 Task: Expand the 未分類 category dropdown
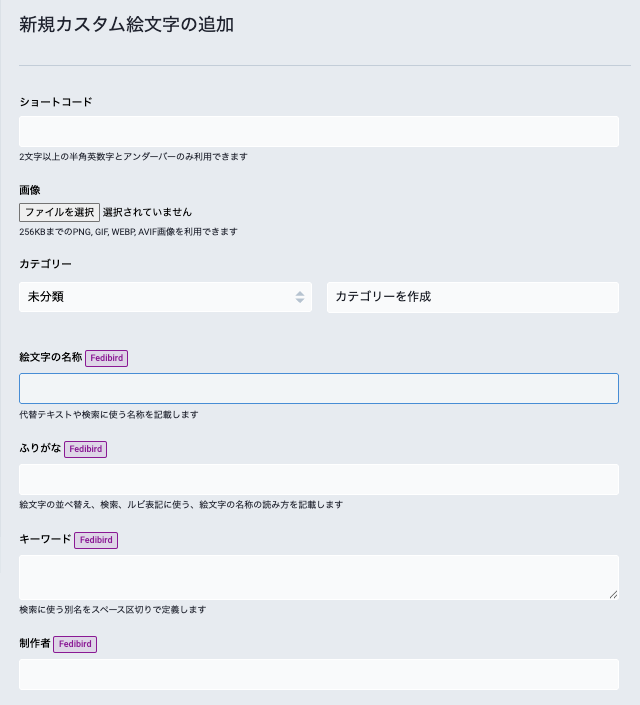[165, 297]
